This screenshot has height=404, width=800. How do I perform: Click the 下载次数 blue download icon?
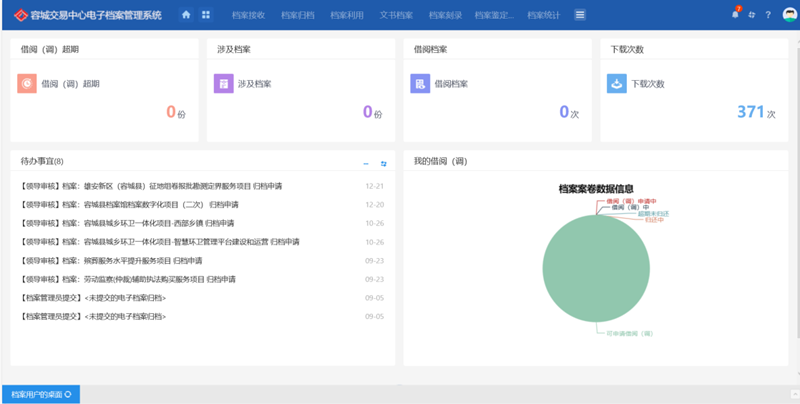click(616, 84)
